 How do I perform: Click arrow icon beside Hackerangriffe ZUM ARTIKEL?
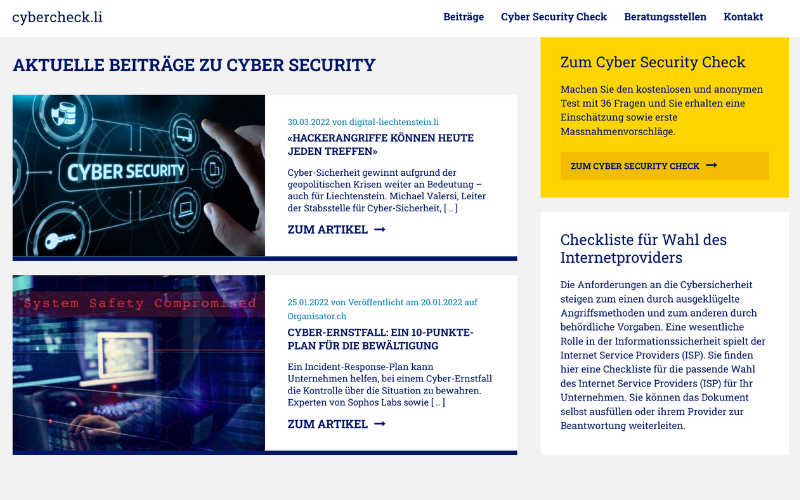(x=380, y=230)
